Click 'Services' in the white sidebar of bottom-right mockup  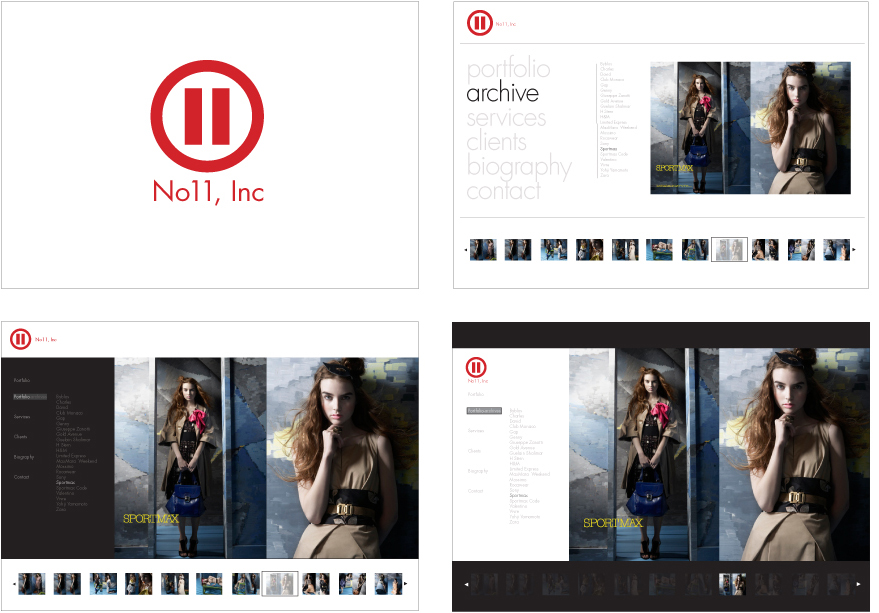477,431
